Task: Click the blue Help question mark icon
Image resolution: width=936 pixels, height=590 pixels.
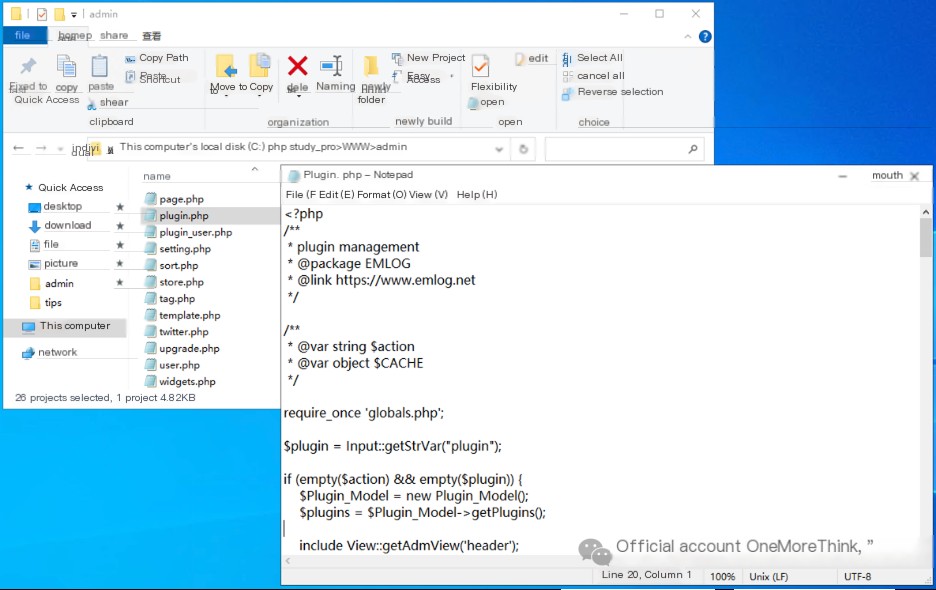Action: pyautogui.click(x=705, y=36)
